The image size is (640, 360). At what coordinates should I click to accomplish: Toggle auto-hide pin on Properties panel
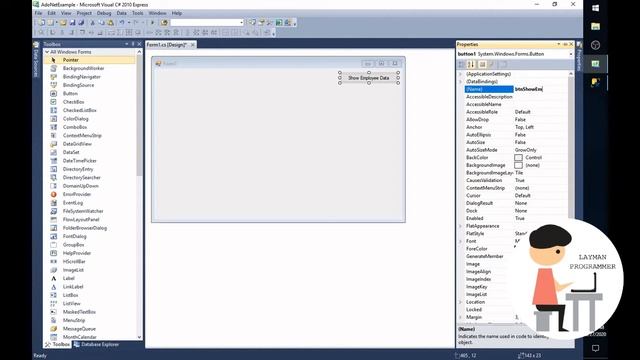[x=565, y=44]
